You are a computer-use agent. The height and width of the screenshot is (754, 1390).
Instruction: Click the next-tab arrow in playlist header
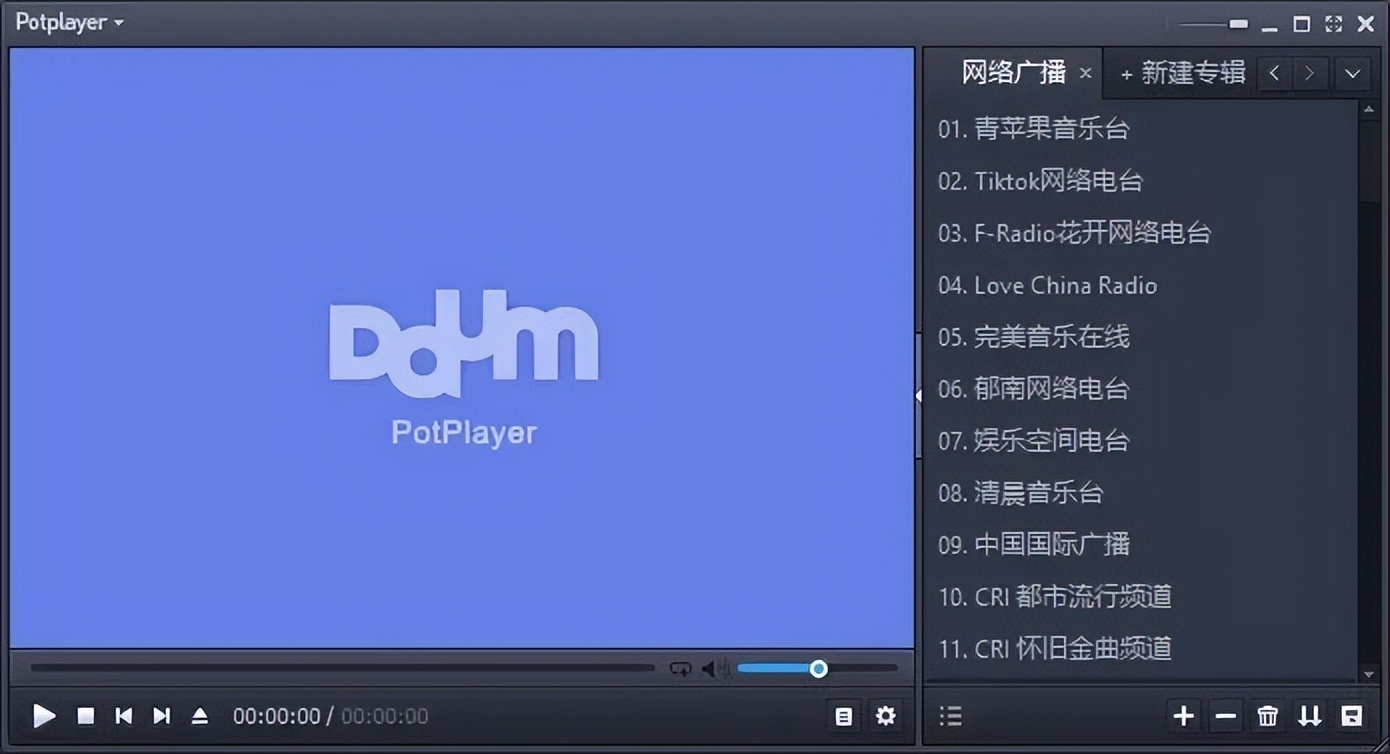pos(1310,73)
